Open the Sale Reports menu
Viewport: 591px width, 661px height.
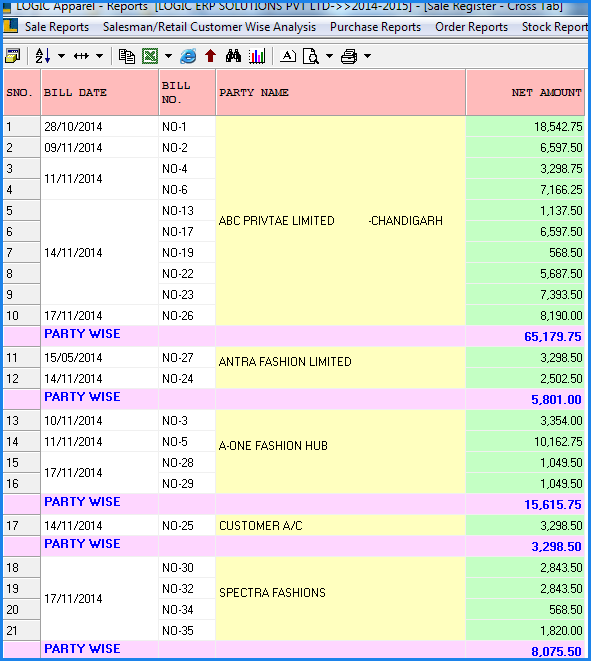click(x=57, y=27)
